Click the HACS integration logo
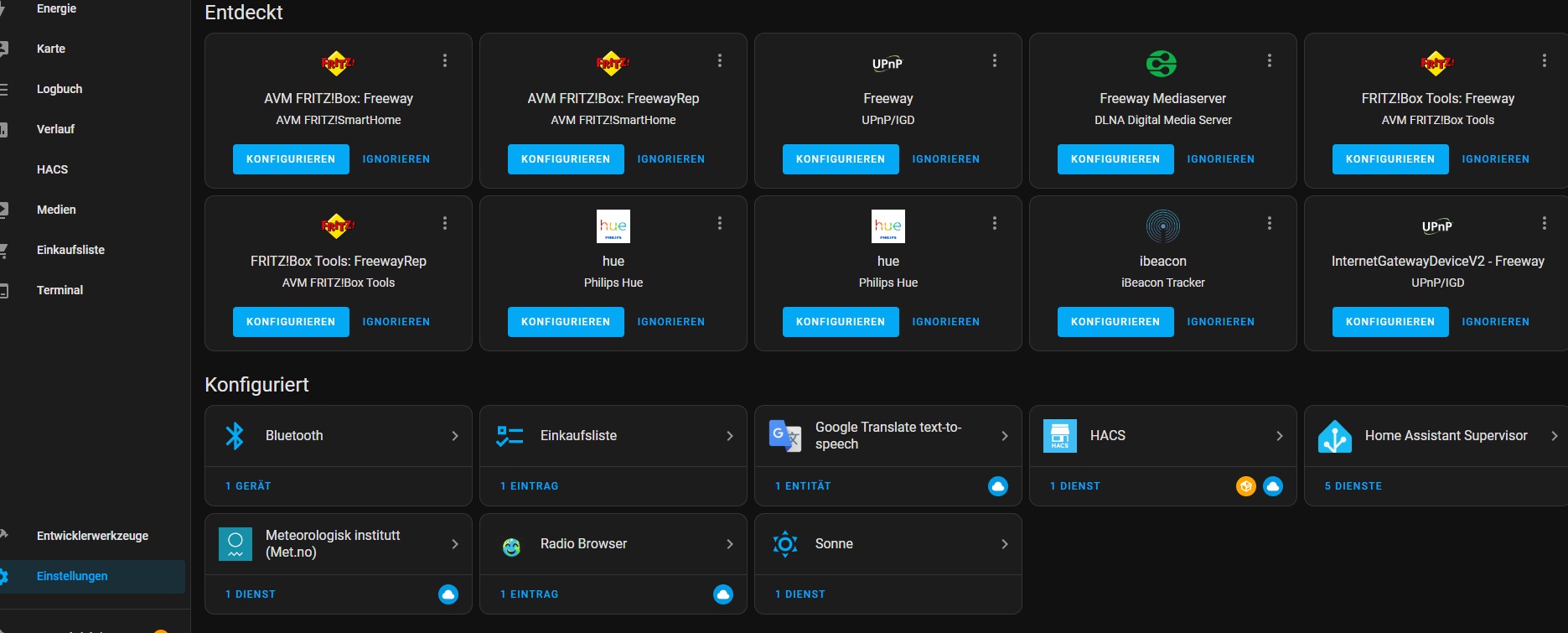1568x633 pixels. pyautogui.click(x=1059, y=436)
